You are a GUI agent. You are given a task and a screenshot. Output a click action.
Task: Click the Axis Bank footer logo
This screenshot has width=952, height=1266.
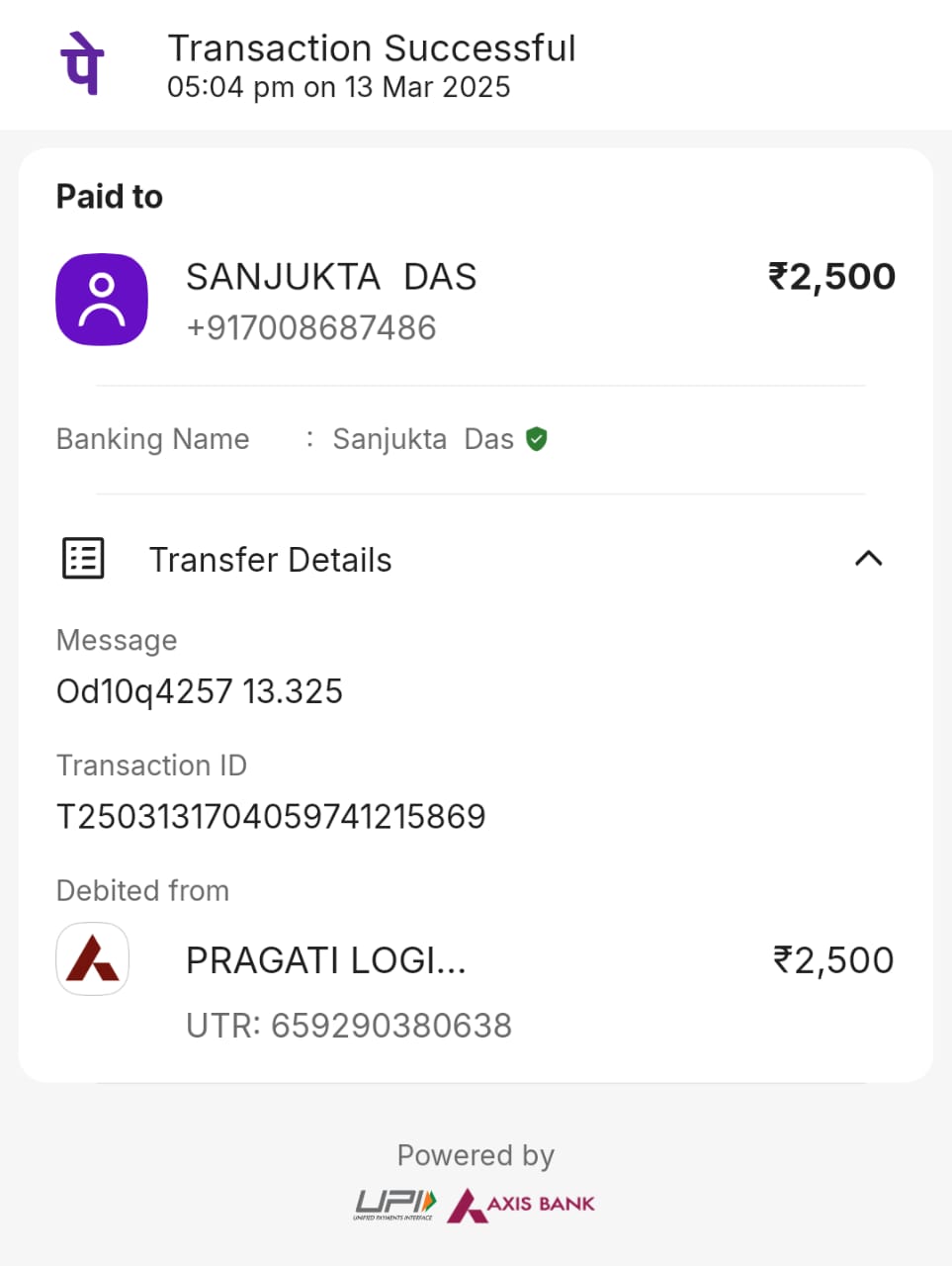521,1204
